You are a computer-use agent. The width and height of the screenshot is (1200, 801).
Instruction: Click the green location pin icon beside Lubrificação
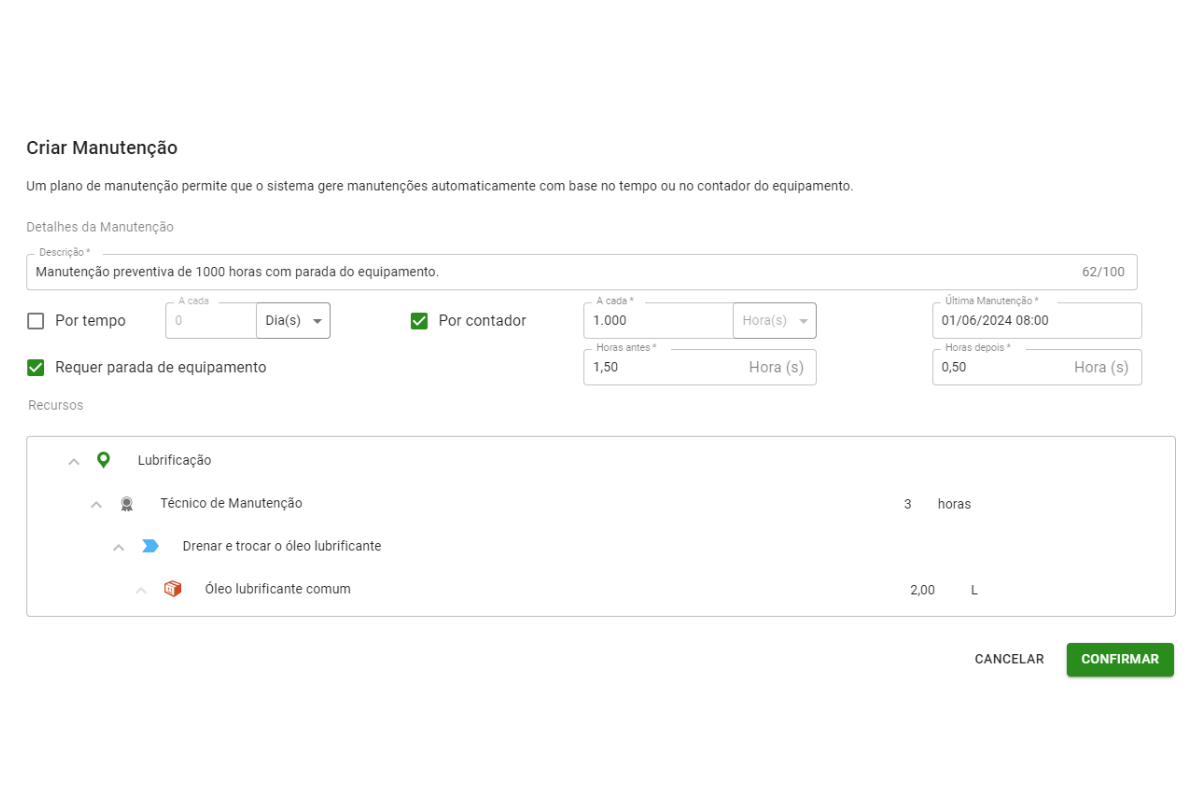[103, 460]
